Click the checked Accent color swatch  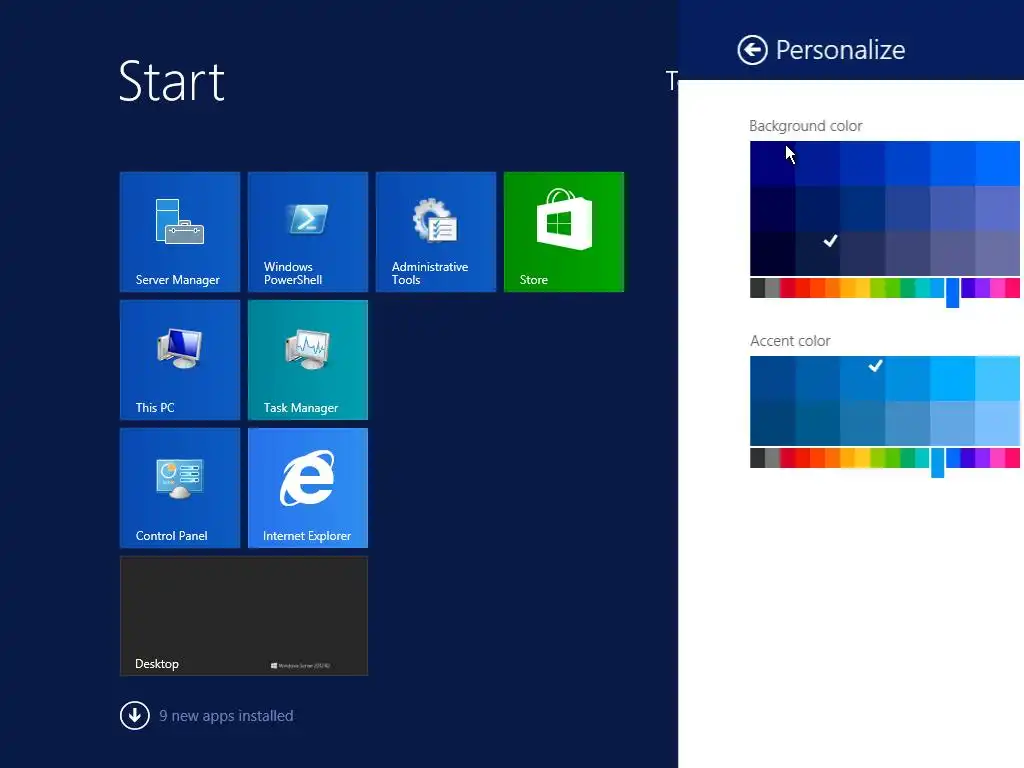coord(863,379)
